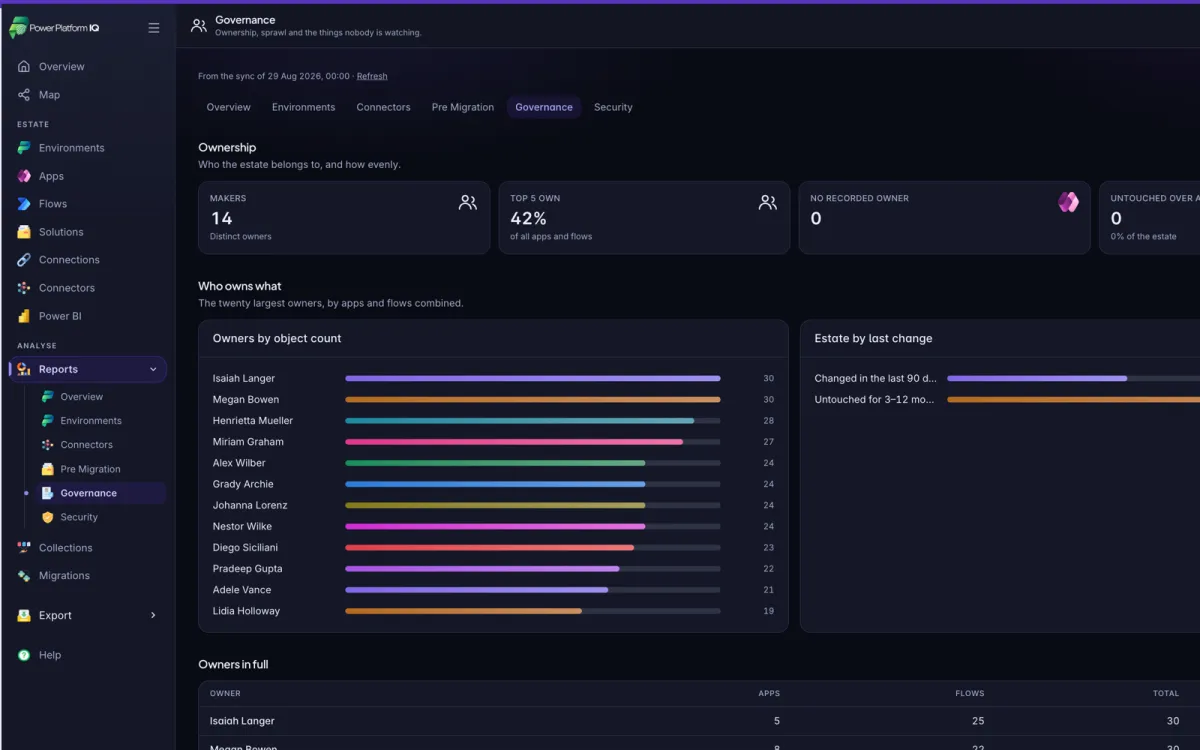The width and height of the screenshot is (1200, 750).
Task: Click Environments sub-item icon under Reports
Action: (47, 421)
